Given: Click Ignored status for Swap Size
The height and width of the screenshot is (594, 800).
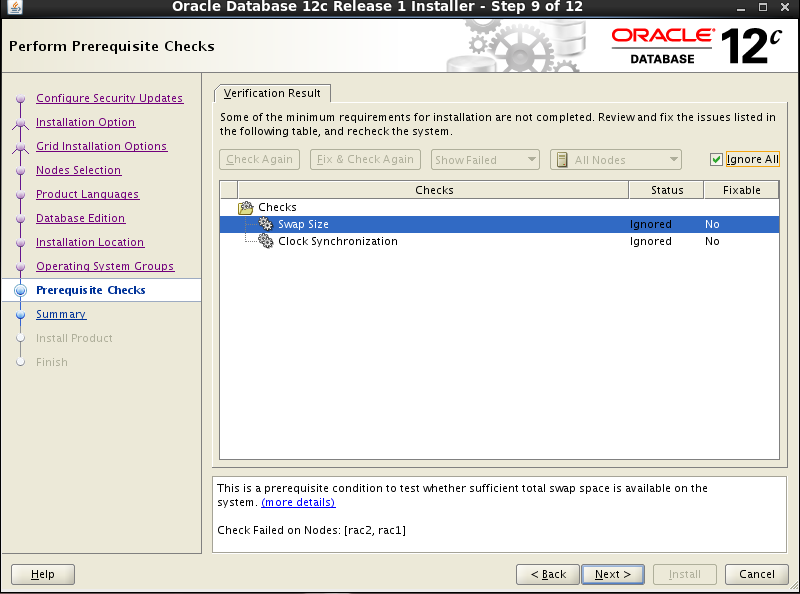Looking at the screenshot, I should tap(651, 224).
